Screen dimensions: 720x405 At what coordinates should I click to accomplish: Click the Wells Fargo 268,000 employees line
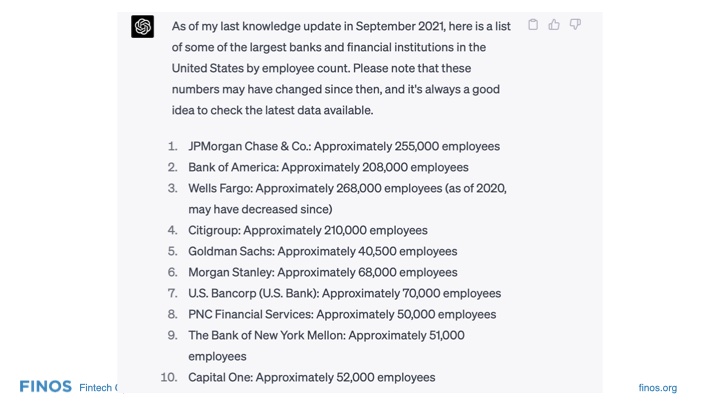click(347, 188)
